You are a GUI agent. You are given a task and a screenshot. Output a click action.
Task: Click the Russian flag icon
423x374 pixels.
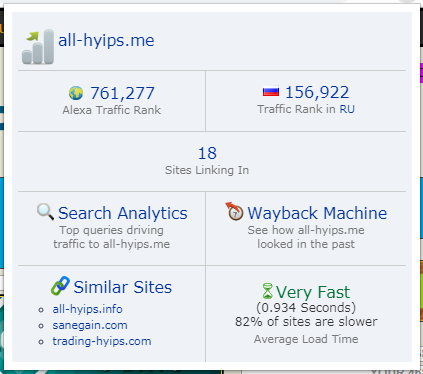[271, 92]
